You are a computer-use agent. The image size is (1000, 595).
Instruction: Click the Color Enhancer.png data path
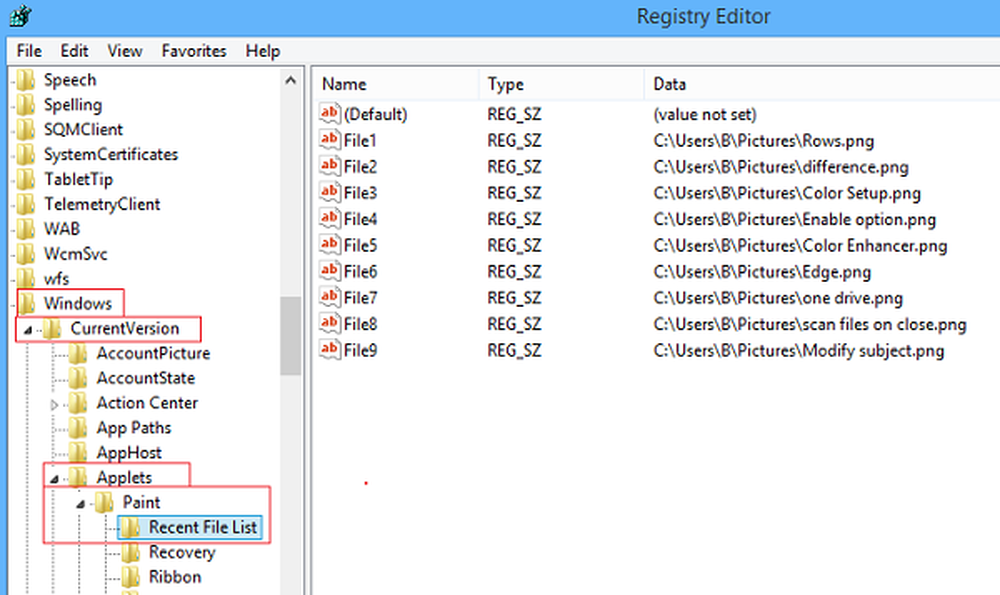(800, 246)
